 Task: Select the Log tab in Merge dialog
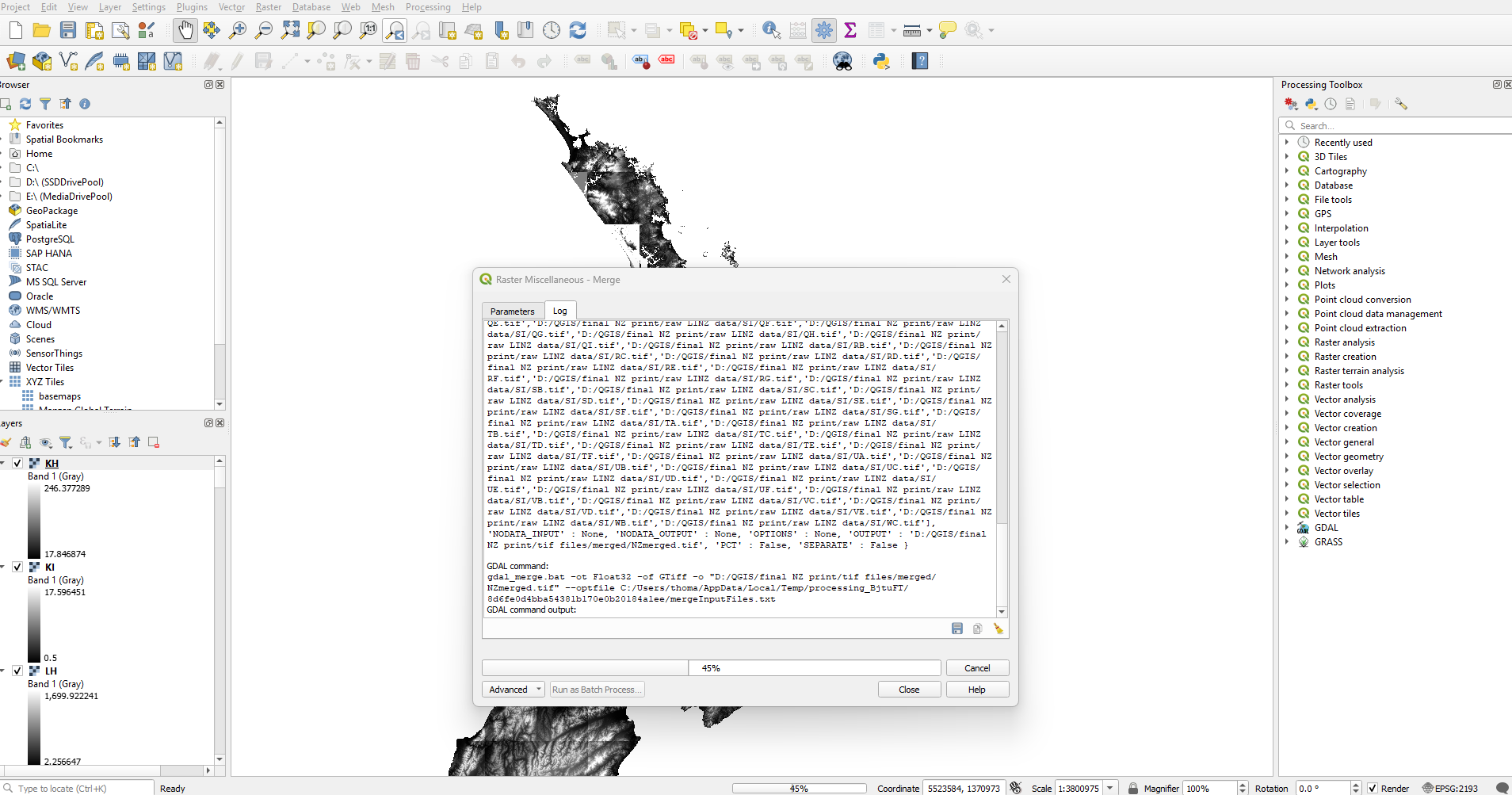point(560,310)
